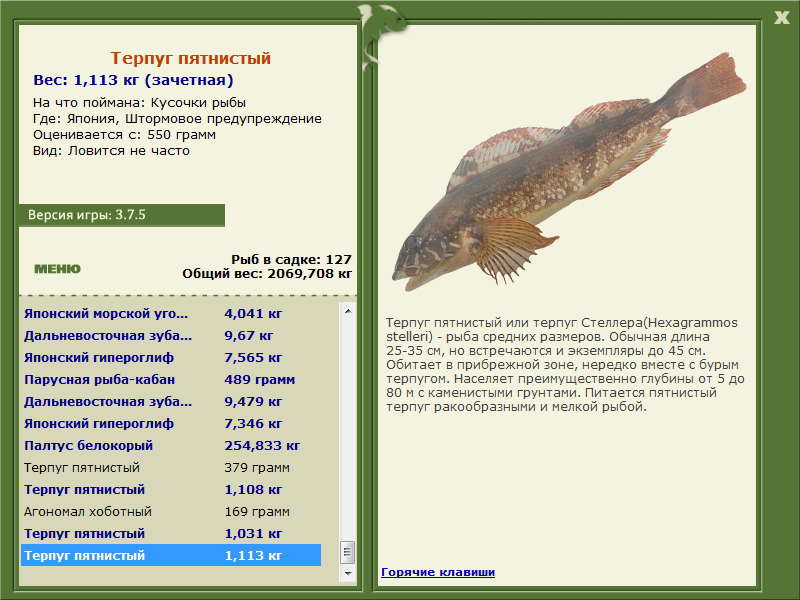
Task: Select Палтус белокорый 254,833 кг entry
Action: (170, 445)
